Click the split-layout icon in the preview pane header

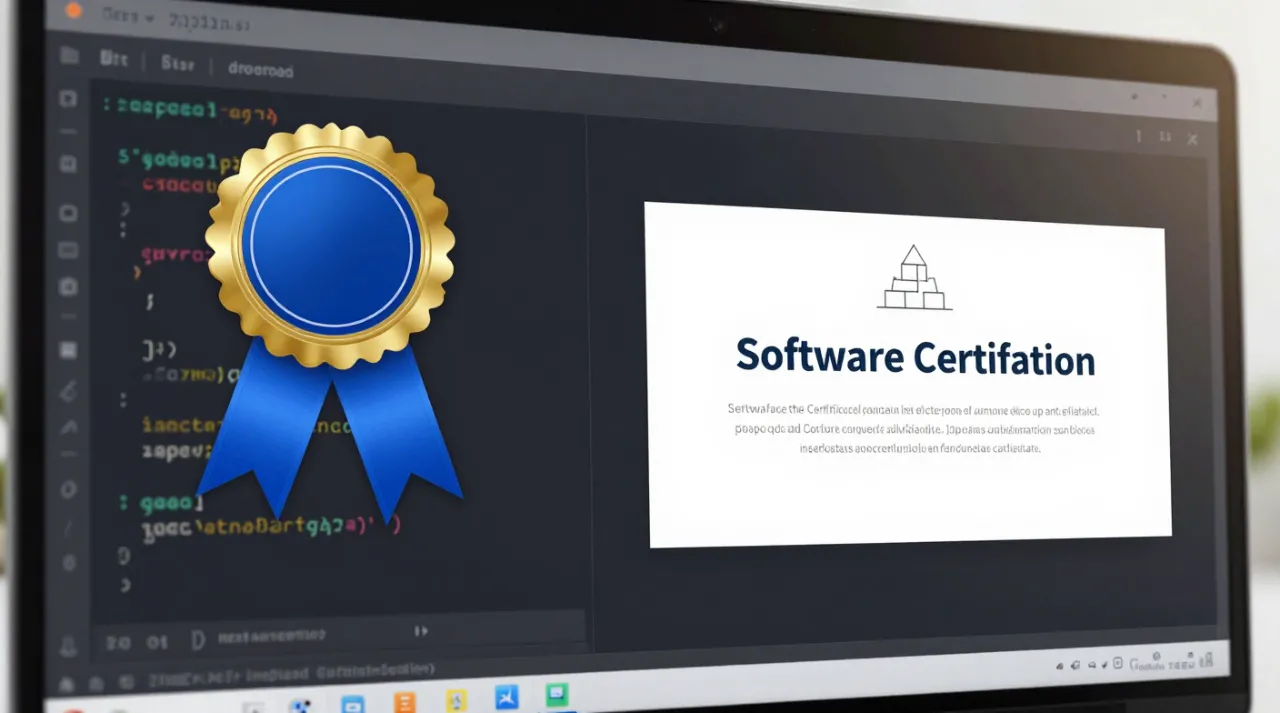[x=1165, y=136]
